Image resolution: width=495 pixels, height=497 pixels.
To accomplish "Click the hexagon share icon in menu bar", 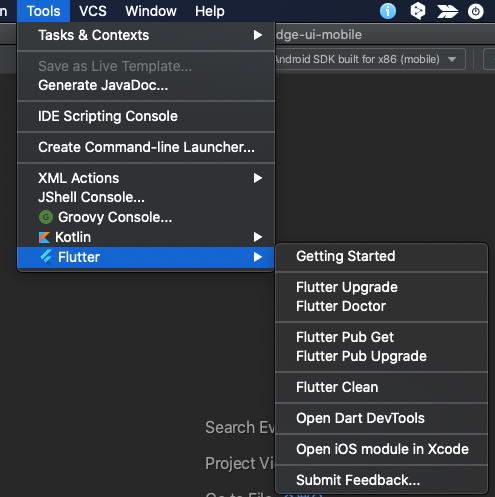I will point(417,11).
